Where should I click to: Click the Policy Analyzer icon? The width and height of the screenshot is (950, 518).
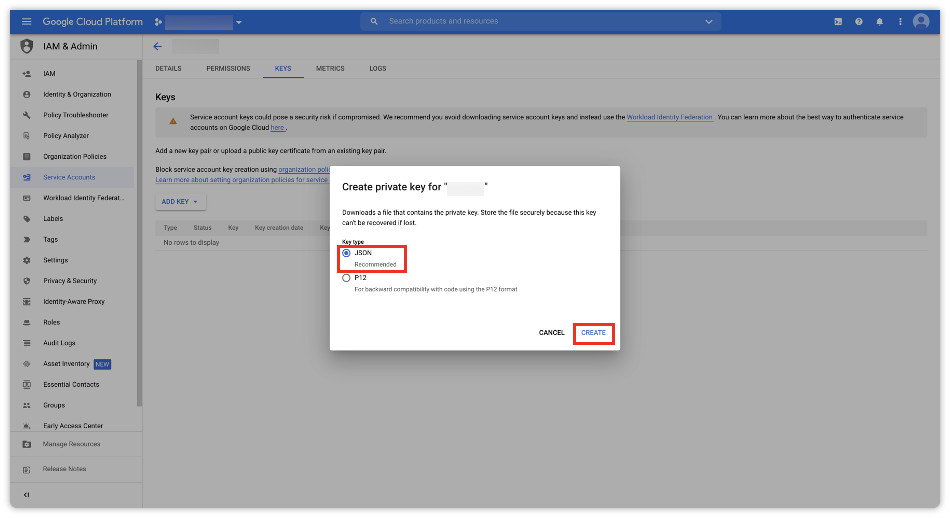[x=27, y=136]
